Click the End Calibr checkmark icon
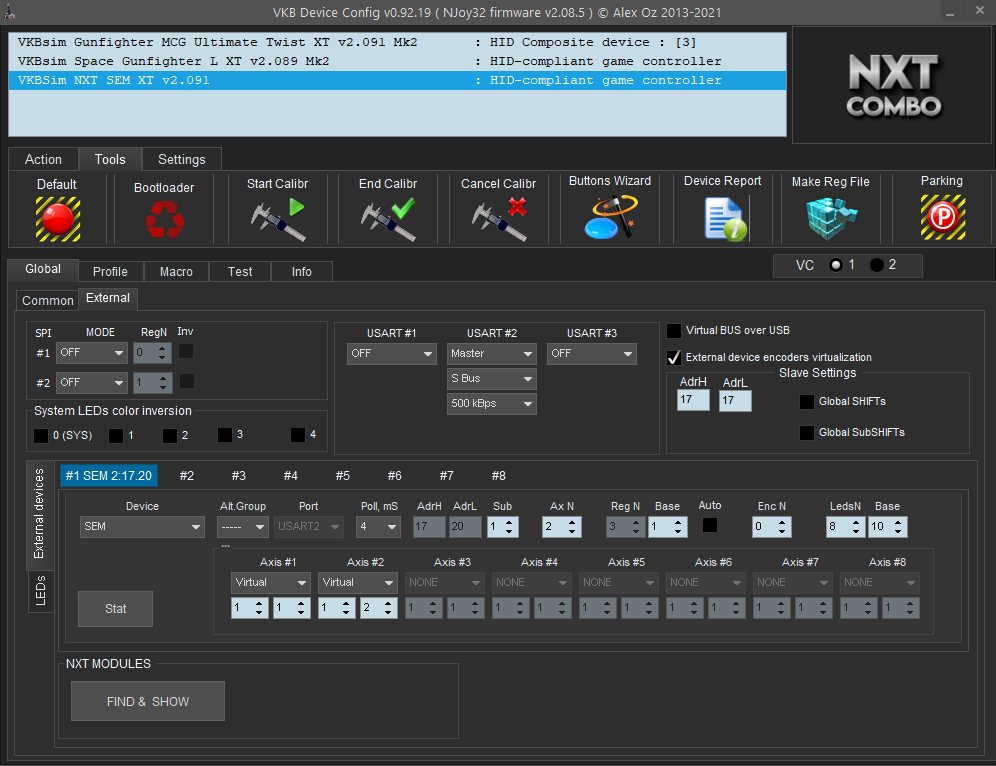 tap(387, 219)
